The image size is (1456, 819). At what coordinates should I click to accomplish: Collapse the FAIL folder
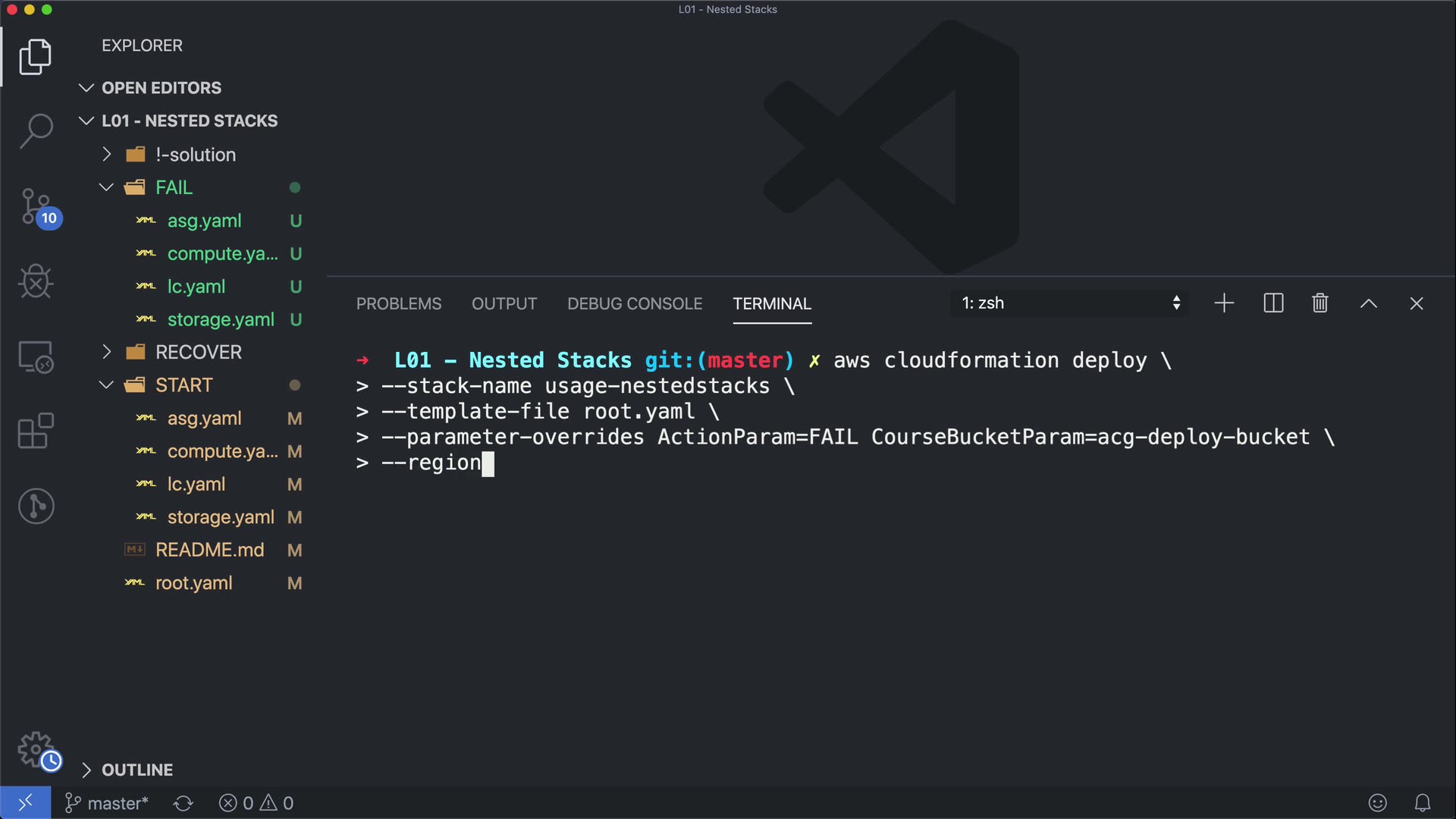174,187
